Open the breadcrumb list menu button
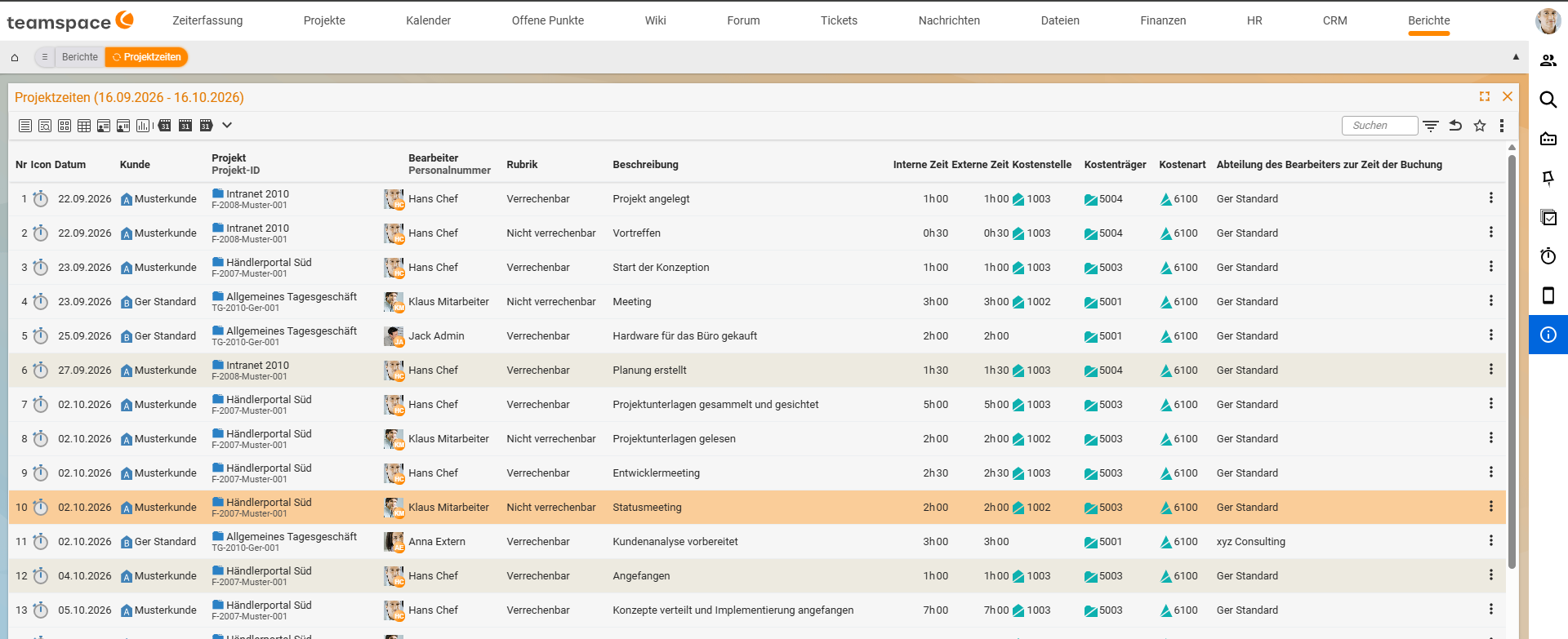1568x639 pixels. 44,57
